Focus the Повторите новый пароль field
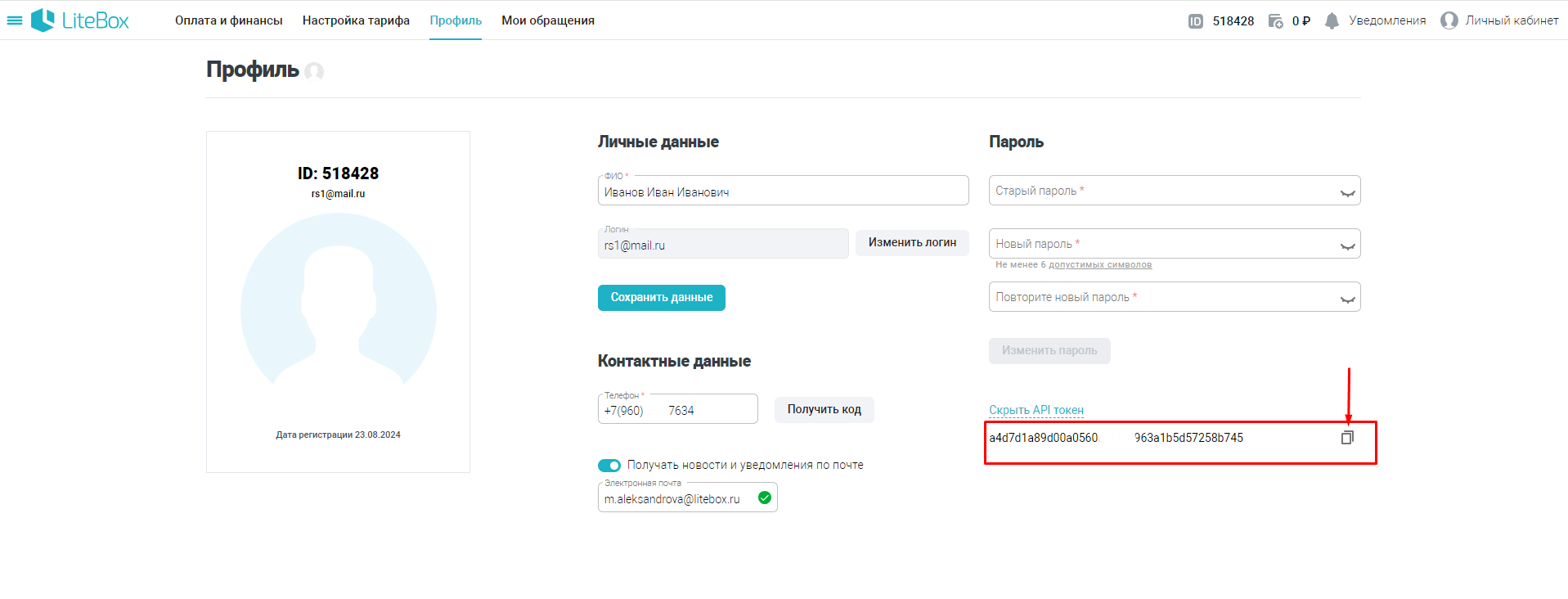This screenshot has height=599, width=1568. tap(1175, 297)
